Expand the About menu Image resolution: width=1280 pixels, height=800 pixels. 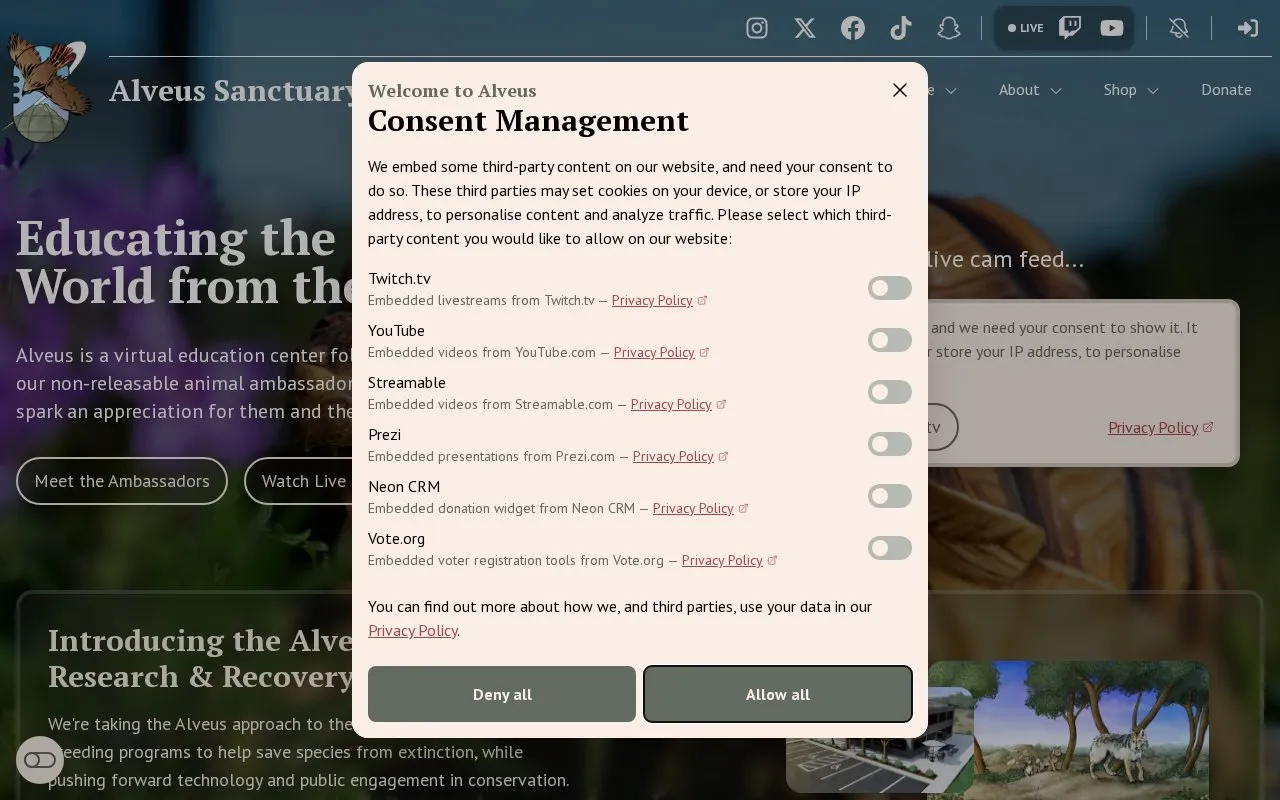point(1030,90)
